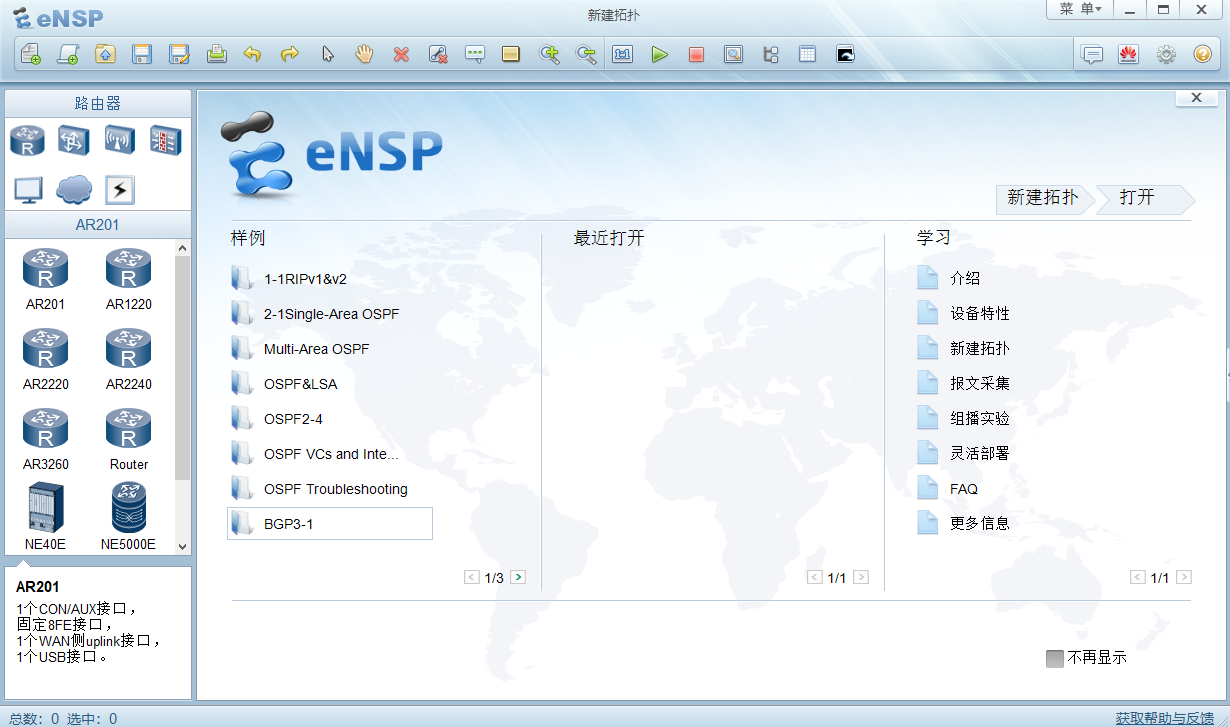Select the Firewall device category icon
The height and width of the screenshot is (727, 1230).
(166, 141)
